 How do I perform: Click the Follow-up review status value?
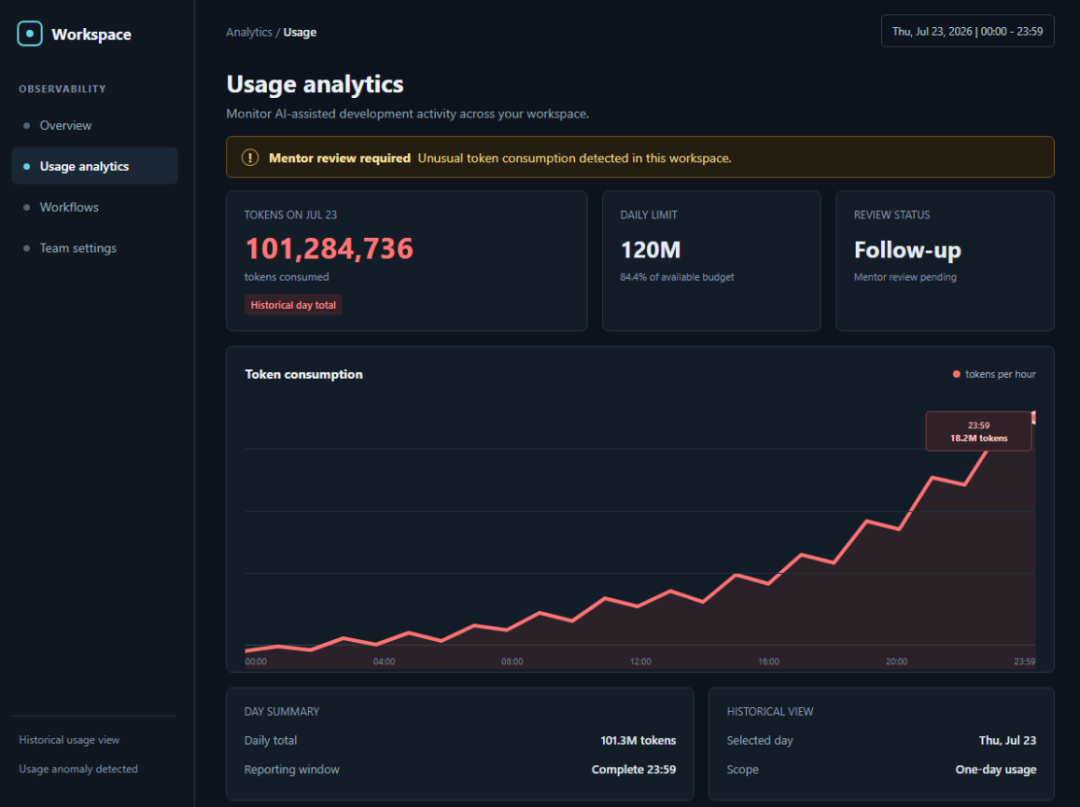pos(907,250)
